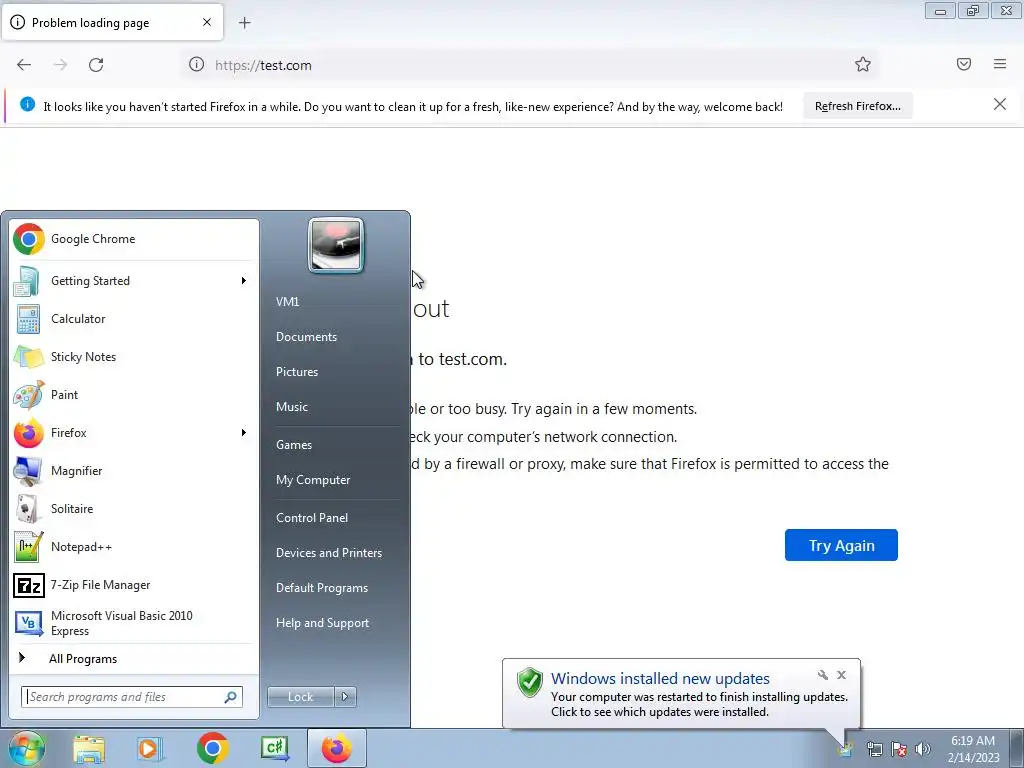Open Music library
Screen dimensions: 1024x768
coord(292,407)
